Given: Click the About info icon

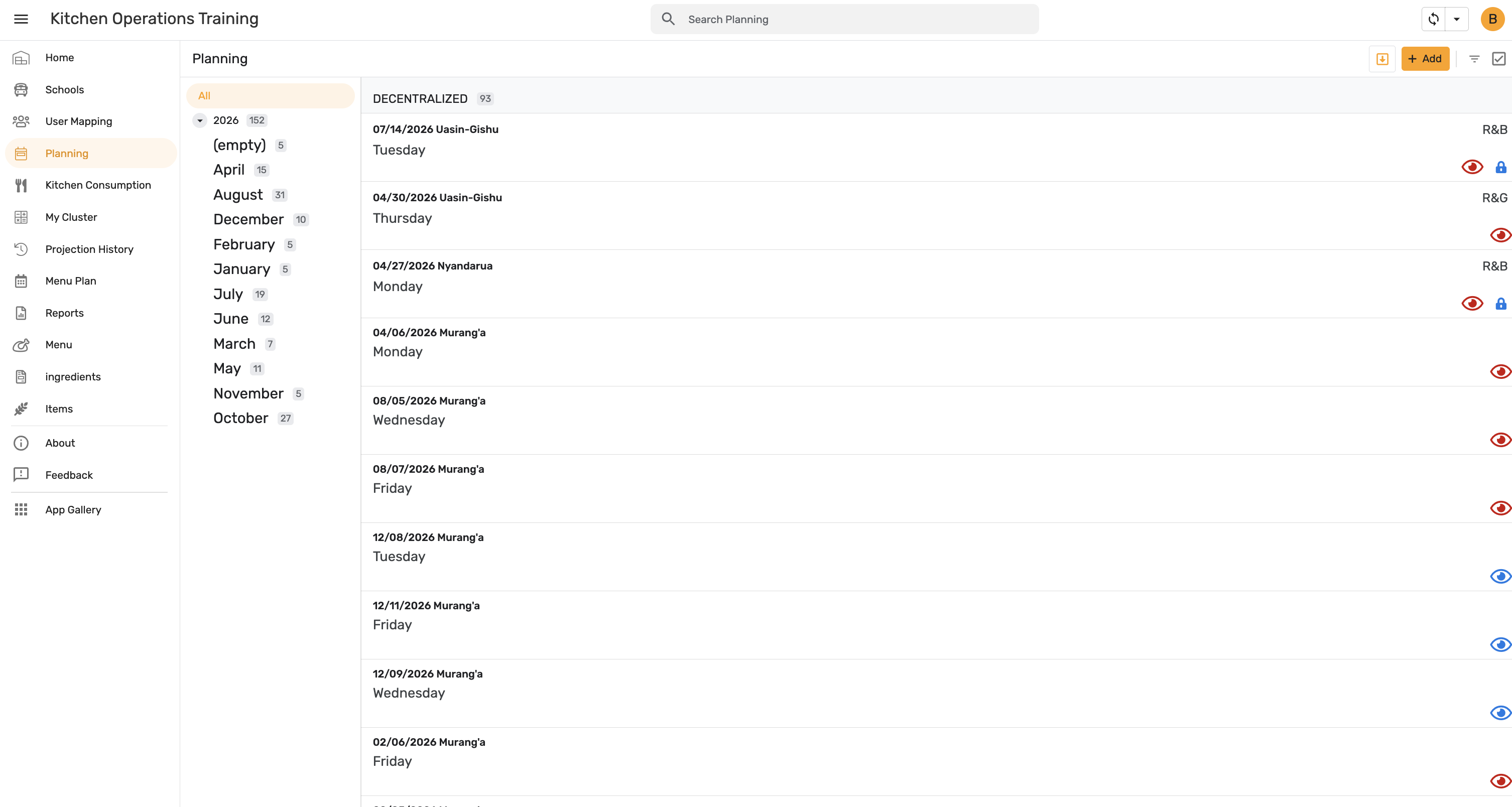Looking at the screenshot, I should [21, 443].
